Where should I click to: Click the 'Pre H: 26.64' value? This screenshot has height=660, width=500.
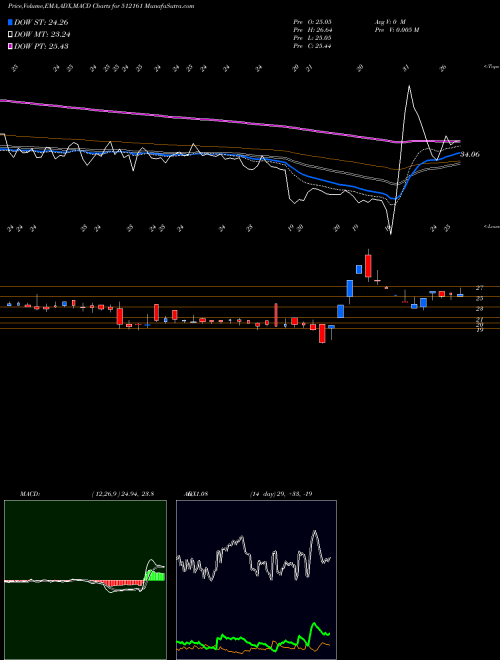pyautogui.click(x=312, y=30)
